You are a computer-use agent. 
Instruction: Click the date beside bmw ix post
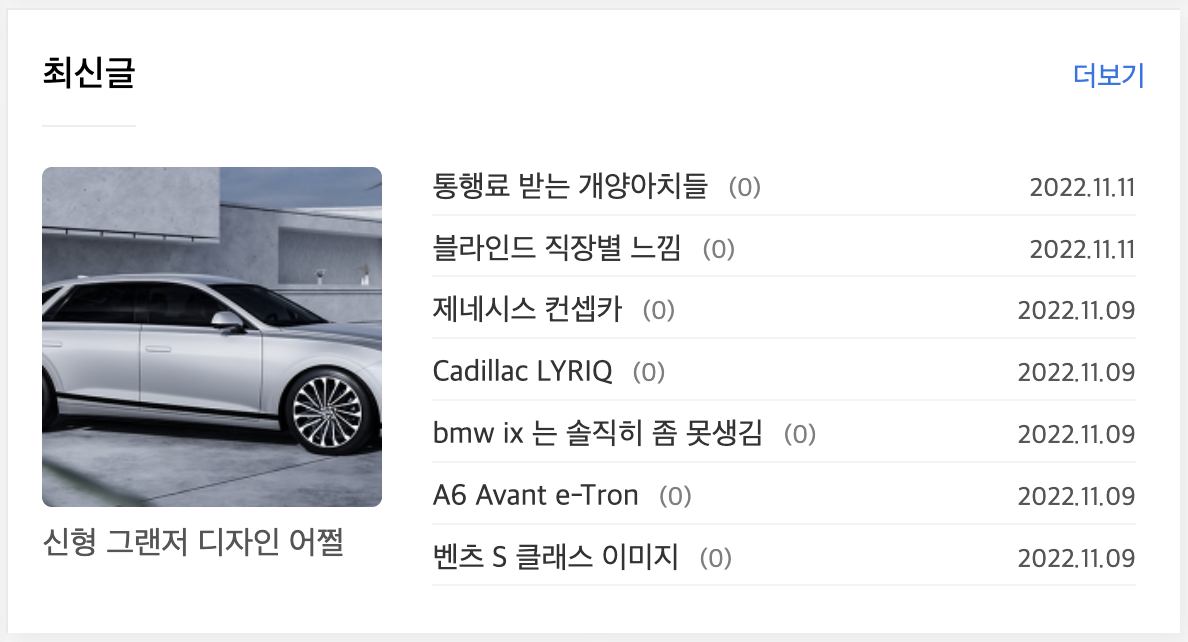(x=1076, y=434)
